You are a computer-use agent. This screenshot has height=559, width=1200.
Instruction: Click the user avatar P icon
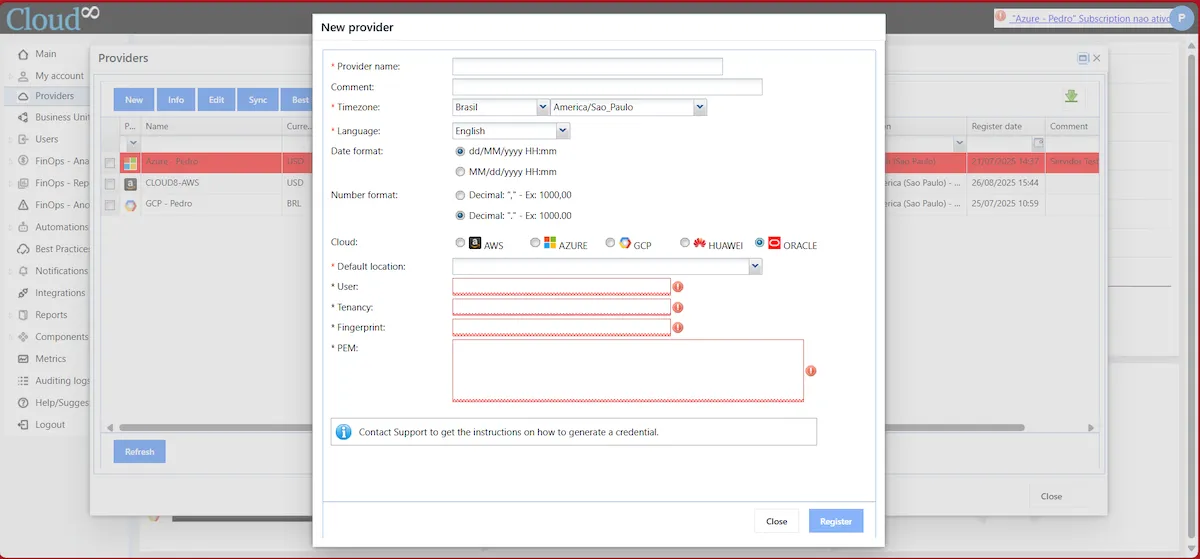1182,19
